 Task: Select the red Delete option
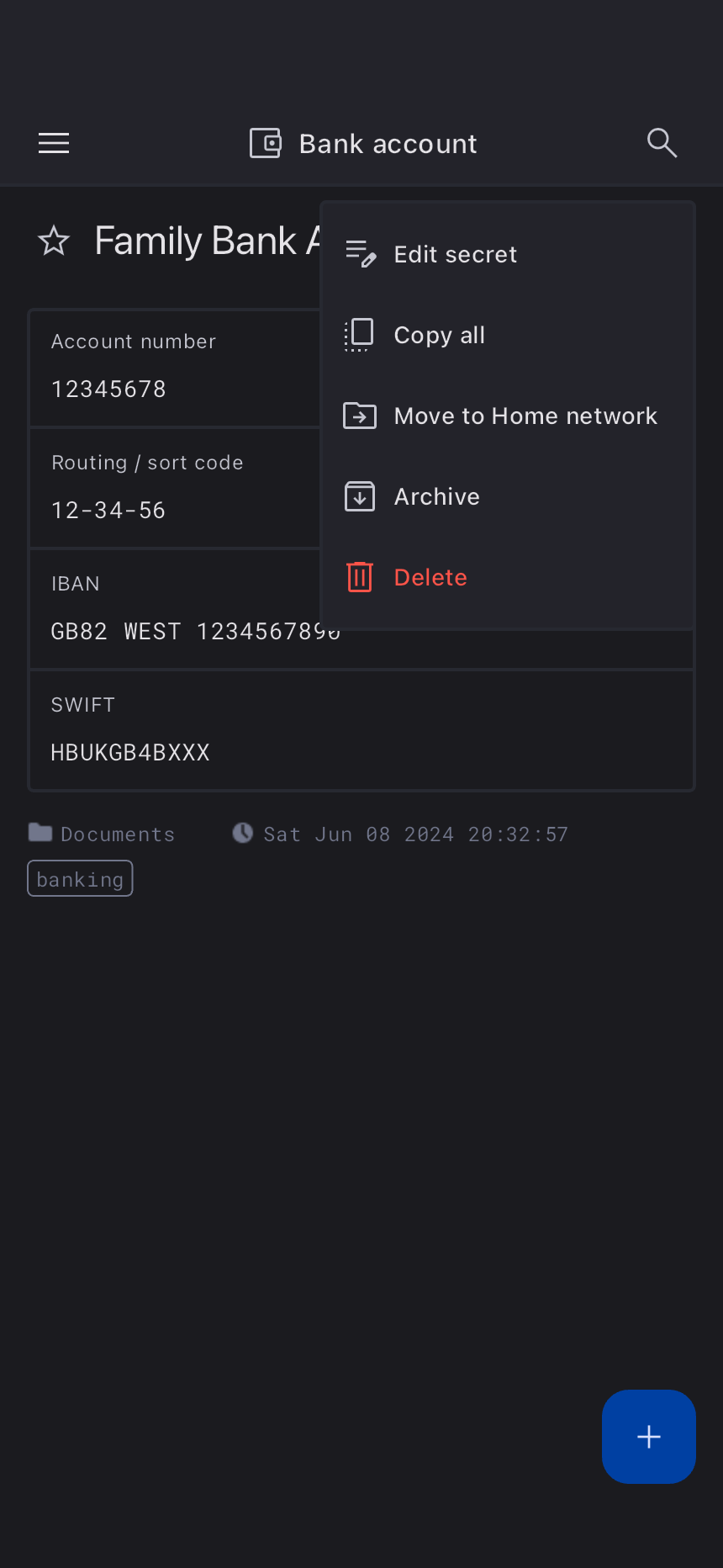click(x=430, y=577)
